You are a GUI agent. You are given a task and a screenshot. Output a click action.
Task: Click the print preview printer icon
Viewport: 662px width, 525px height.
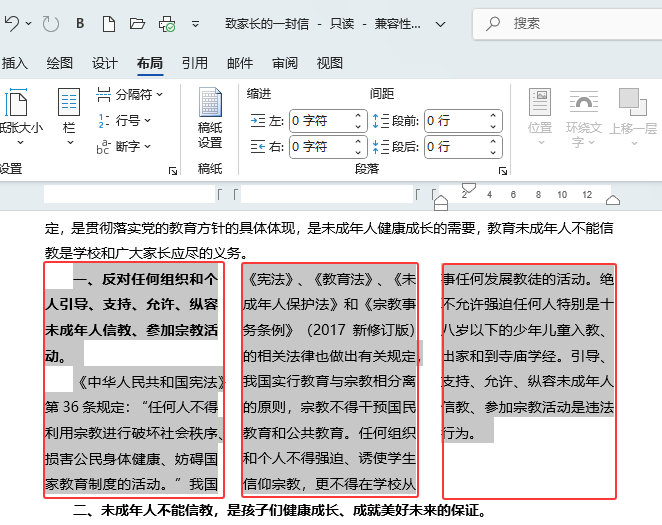(x=167, y=24)
